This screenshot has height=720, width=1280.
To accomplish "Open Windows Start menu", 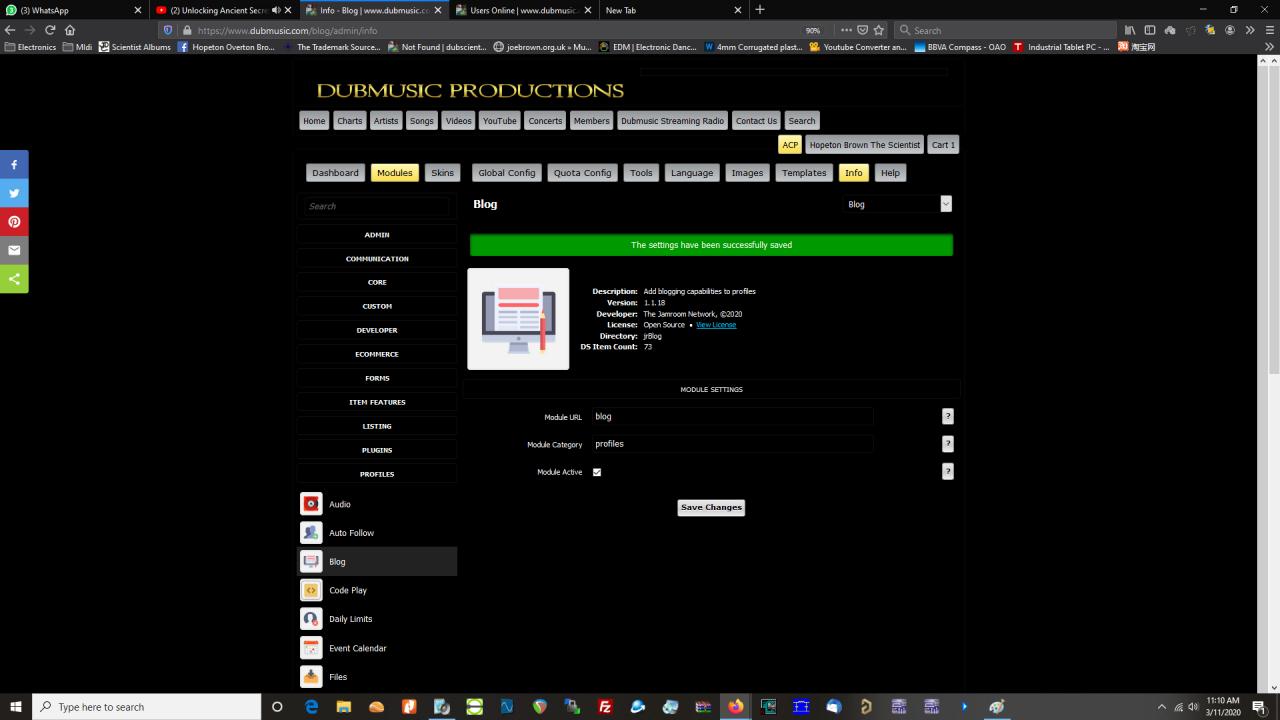I will coord(15,707).
